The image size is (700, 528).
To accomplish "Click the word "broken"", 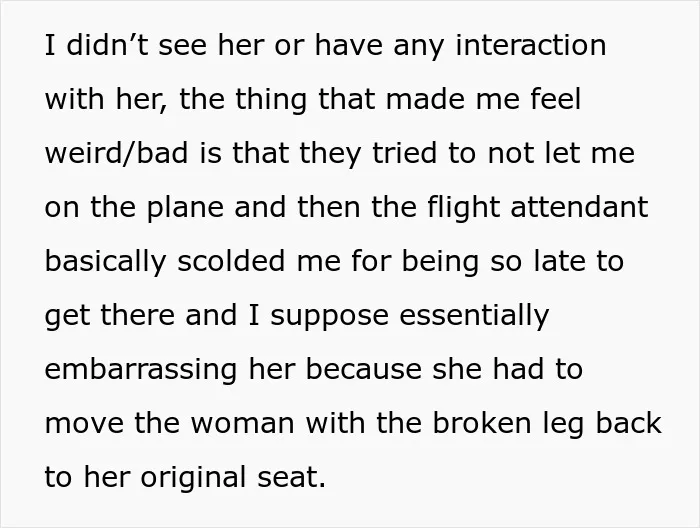I will click(483, 424).
